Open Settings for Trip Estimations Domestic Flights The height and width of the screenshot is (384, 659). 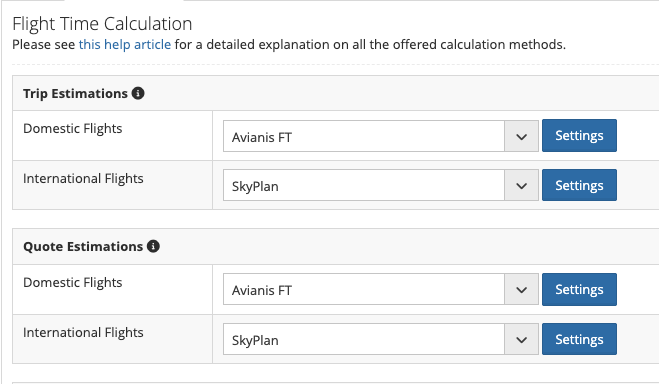click(579, 136)
